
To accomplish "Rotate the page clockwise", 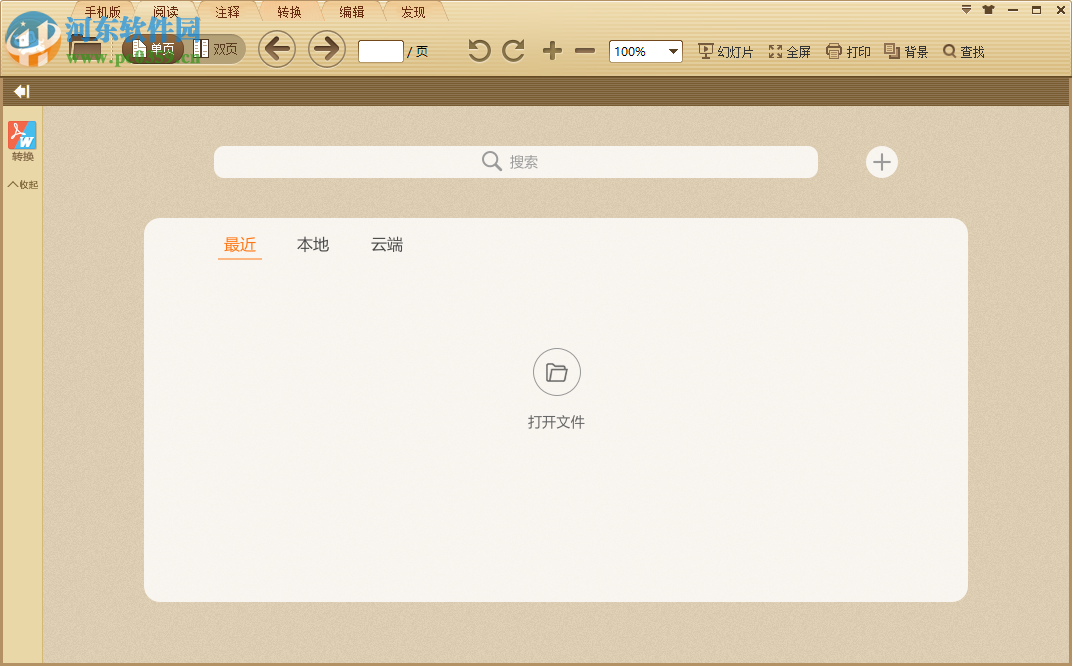I will tap(513, 49).
